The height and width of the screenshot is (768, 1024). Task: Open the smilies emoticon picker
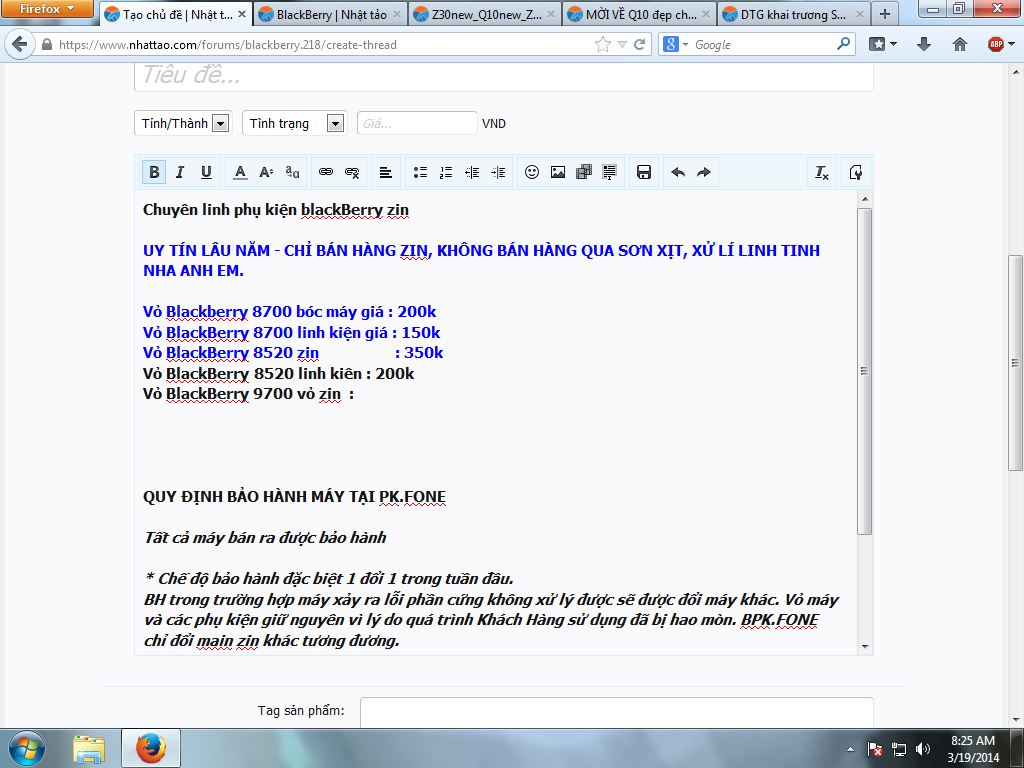532,172
